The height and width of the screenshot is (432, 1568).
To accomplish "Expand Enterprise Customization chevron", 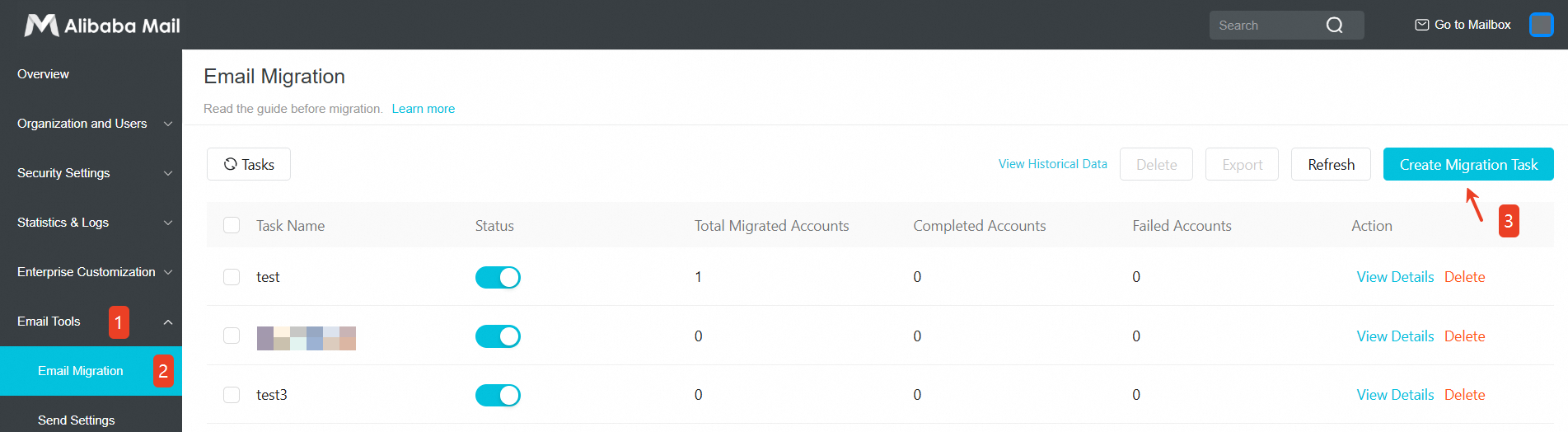I will tap(168, 272).
